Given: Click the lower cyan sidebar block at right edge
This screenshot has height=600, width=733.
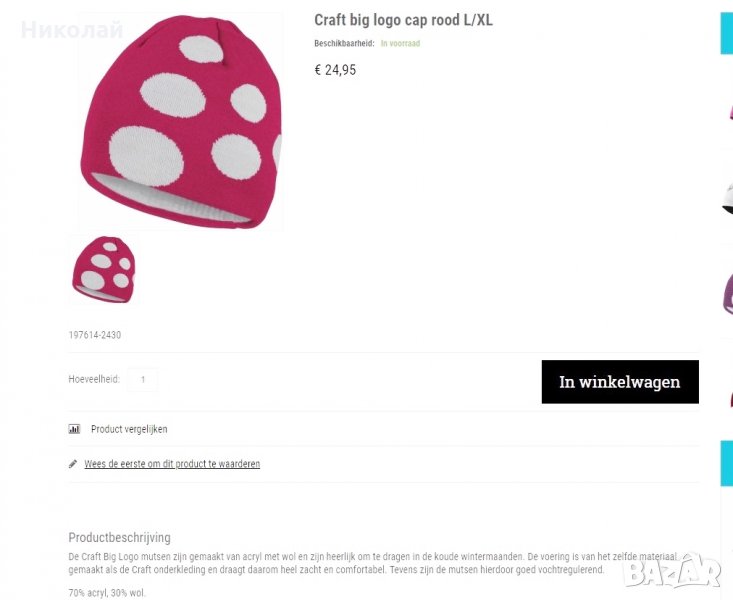Looking at the screenshot, I should point(726,463).
